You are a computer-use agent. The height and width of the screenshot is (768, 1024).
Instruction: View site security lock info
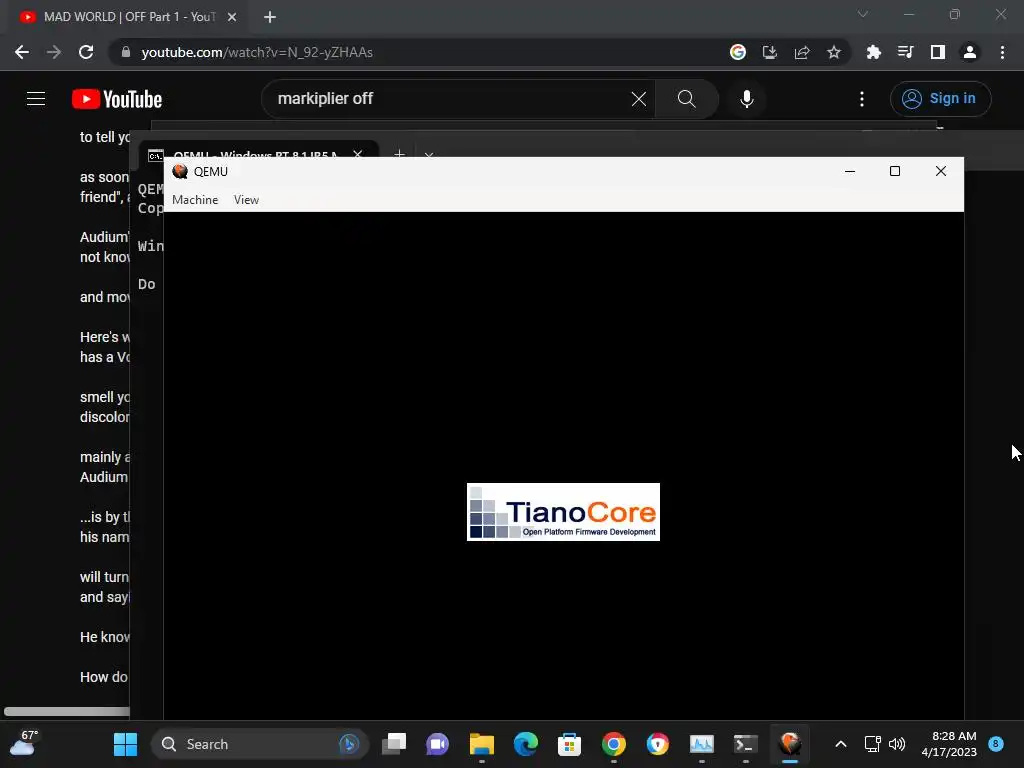tap(126, 52)
